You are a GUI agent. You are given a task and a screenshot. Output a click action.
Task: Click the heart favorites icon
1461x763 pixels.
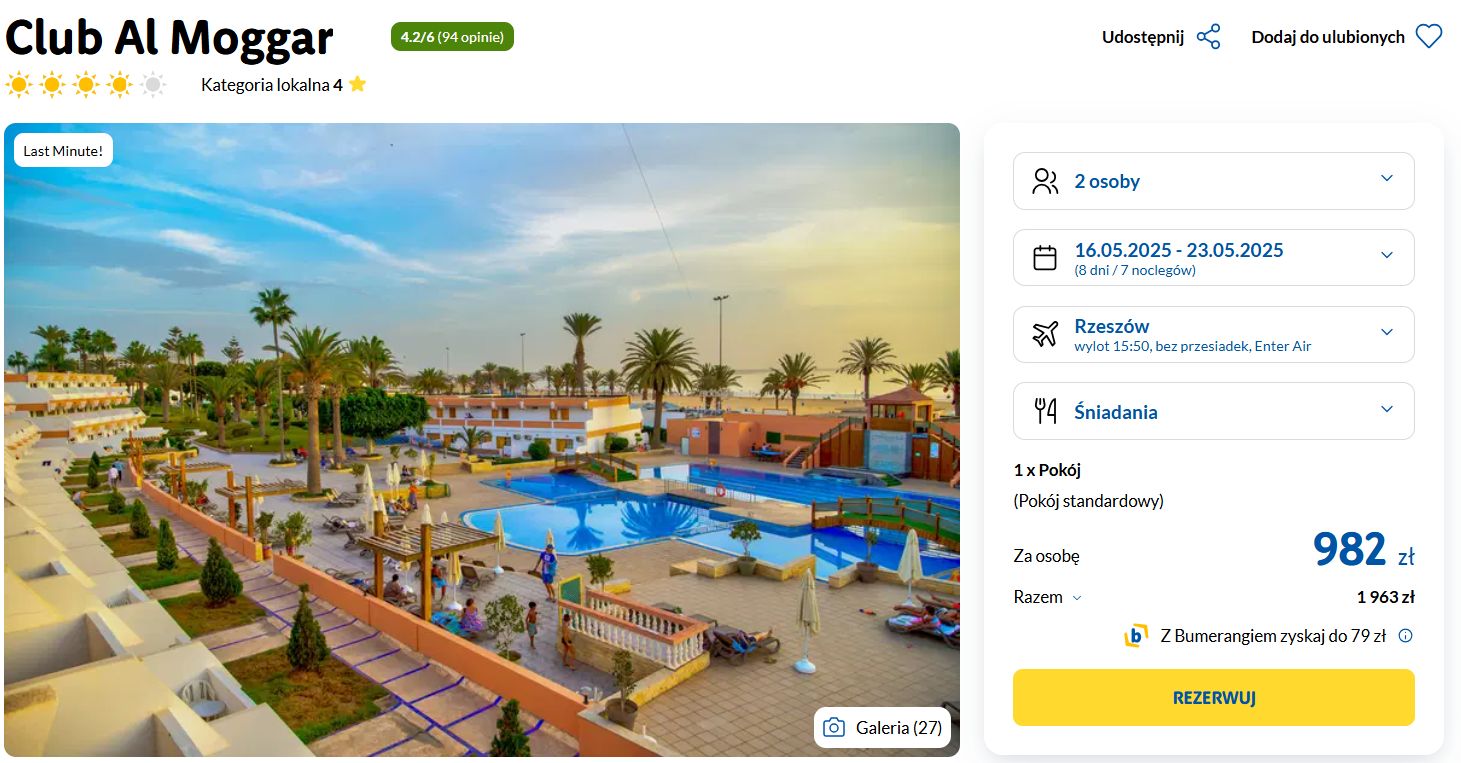pyautogui.click(x=1429, y=37)
